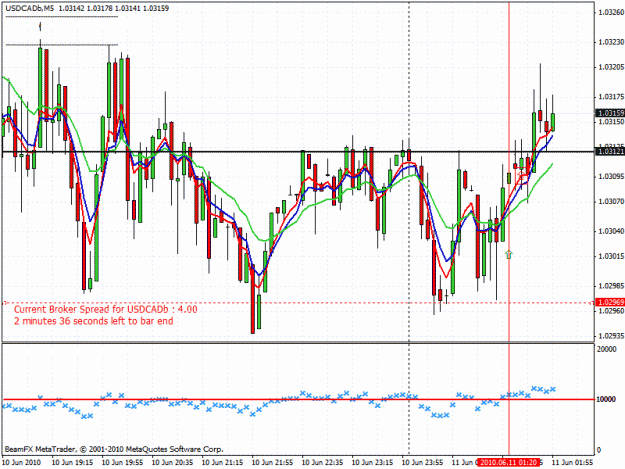Click the 'Current Broker Spread for USDCADb : 4.00' text
This screenshot has width=625, height=469.
click(106, 309)
